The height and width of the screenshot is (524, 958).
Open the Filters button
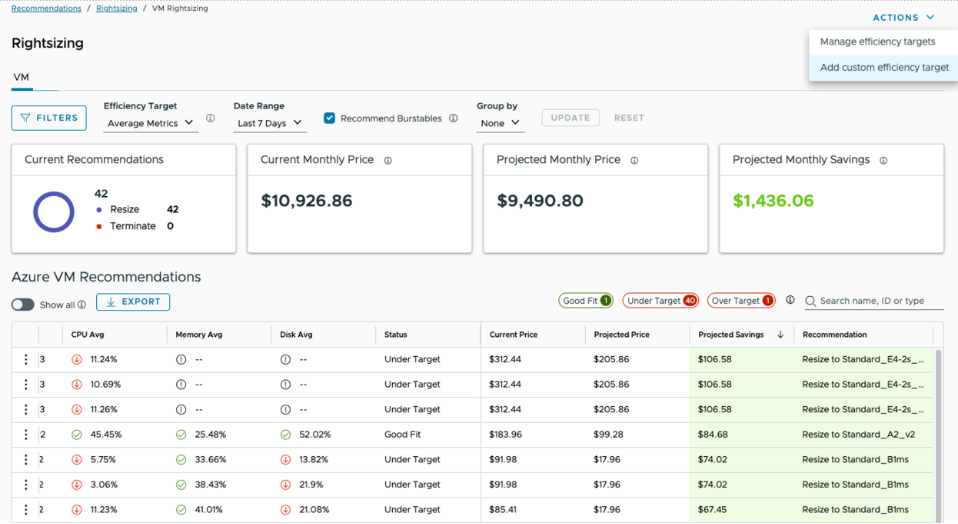49,118
